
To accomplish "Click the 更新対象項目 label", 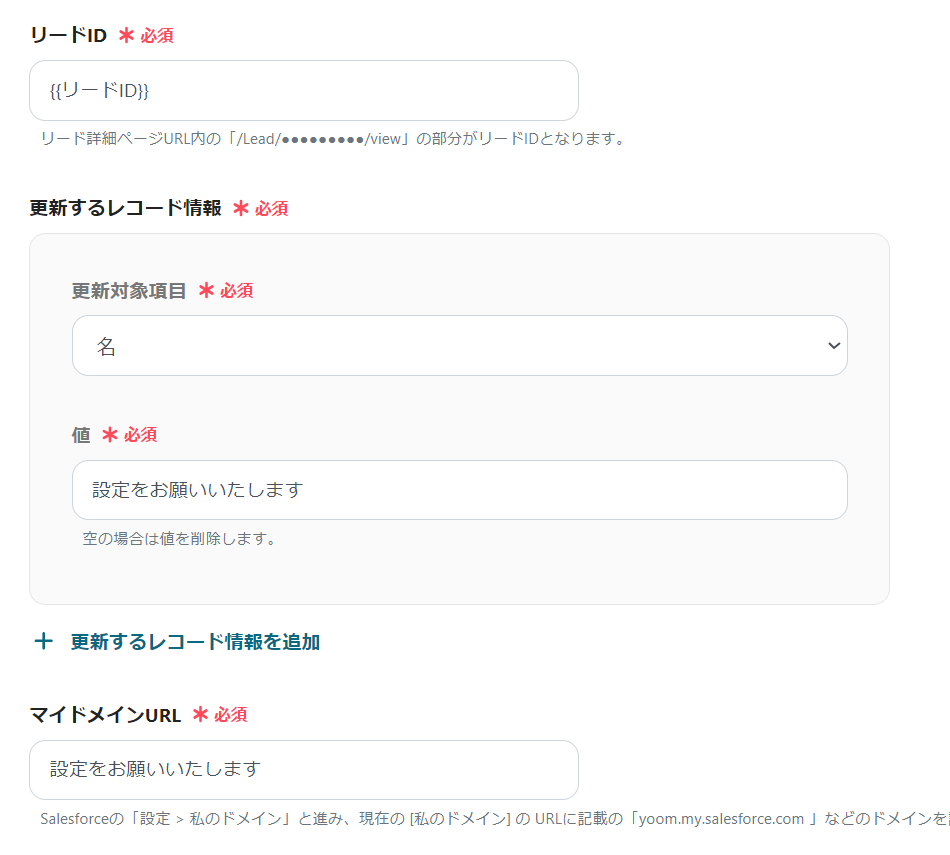I will point(128,291).
